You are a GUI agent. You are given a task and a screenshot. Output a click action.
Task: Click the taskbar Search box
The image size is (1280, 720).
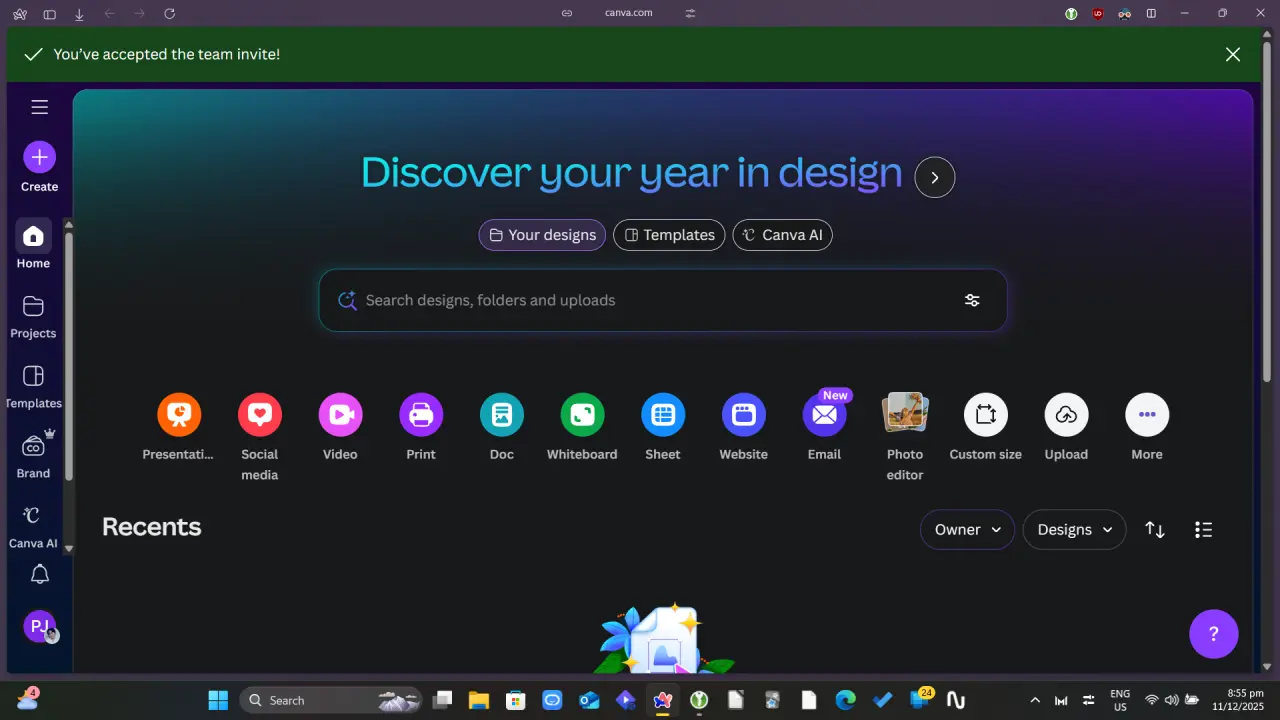(x=332, y=700)
